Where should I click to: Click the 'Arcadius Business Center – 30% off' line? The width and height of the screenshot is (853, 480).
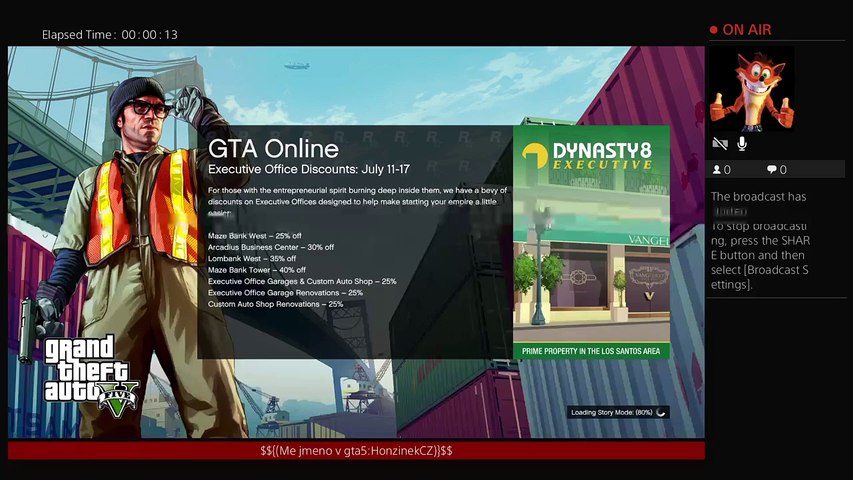pyautogui.click(x=271, y=247)
